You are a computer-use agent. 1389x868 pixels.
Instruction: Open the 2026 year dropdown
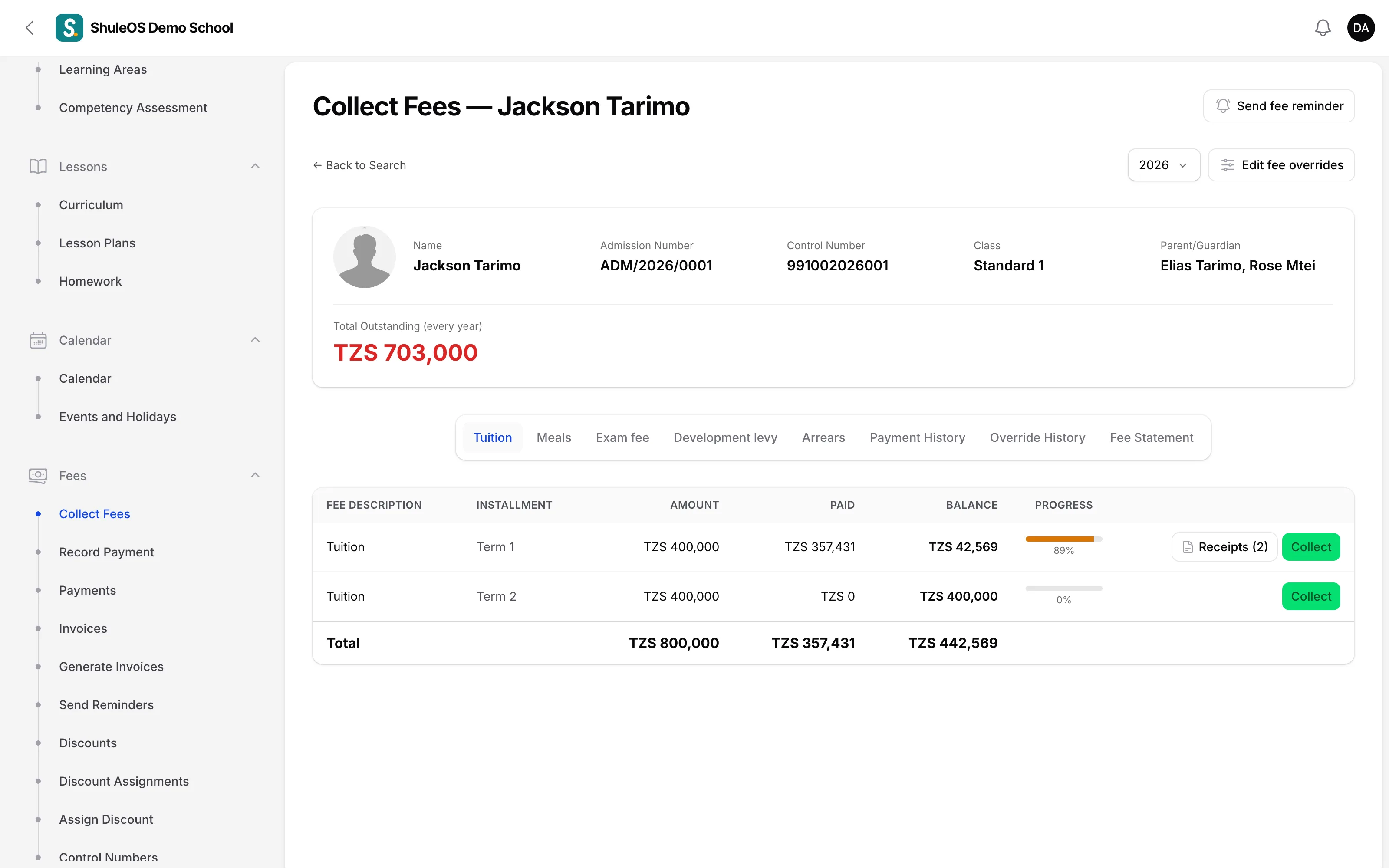pyautogui.click(x=1163, y=165)
